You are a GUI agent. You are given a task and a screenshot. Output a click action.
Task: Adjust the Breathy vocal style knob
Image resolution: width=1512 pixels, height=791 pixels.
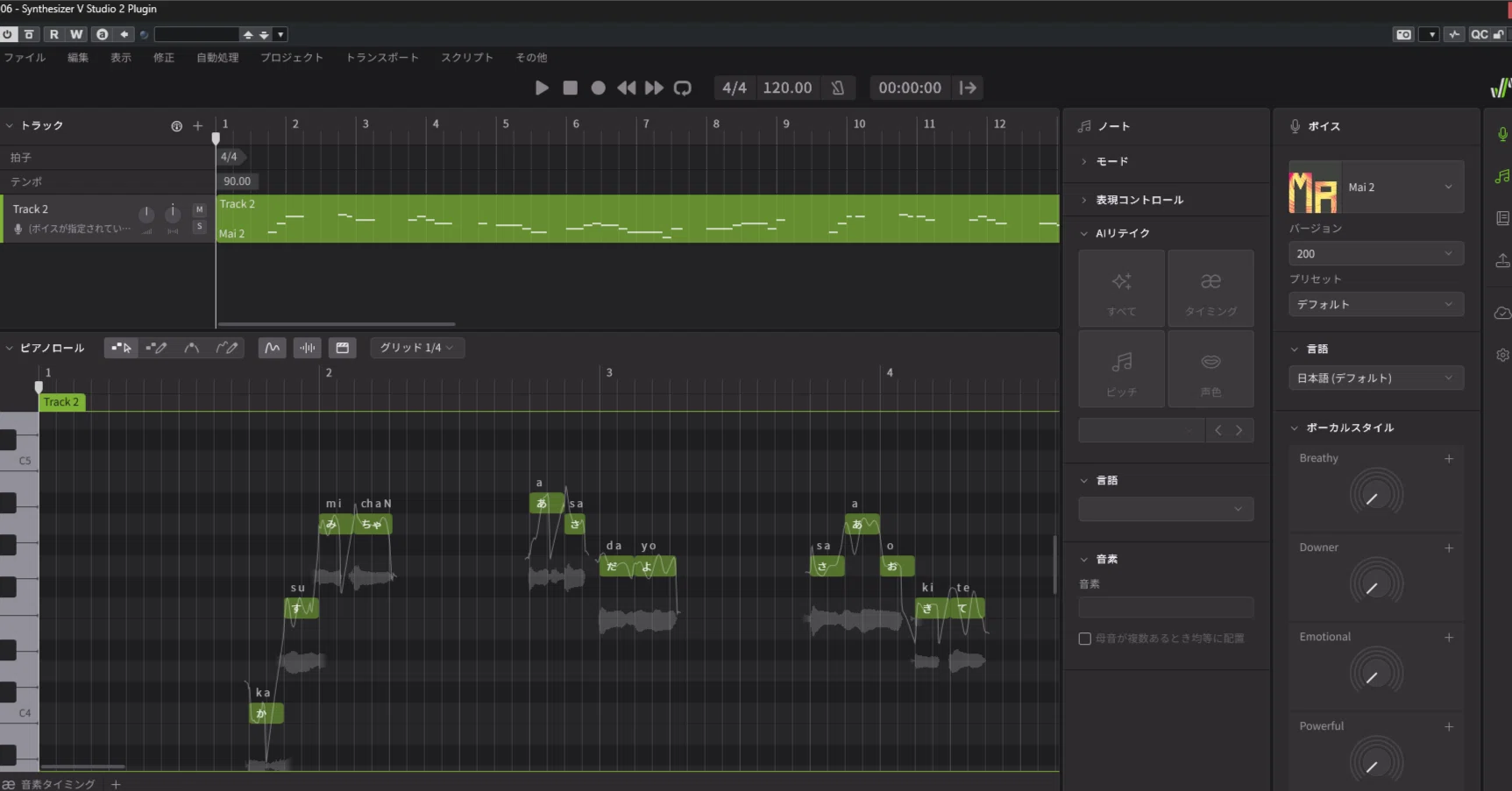(1376, 495)
